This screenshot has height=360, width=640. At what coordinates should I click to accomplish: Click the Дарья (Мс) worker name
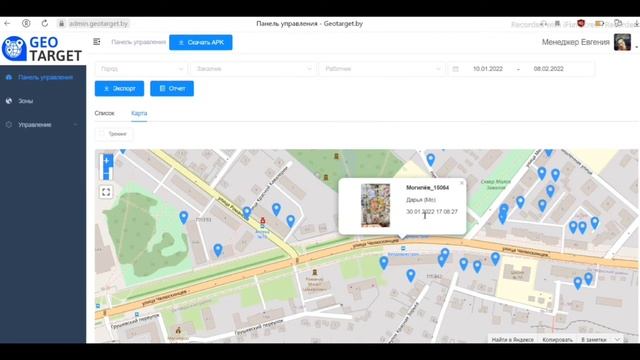coord(421,200)
